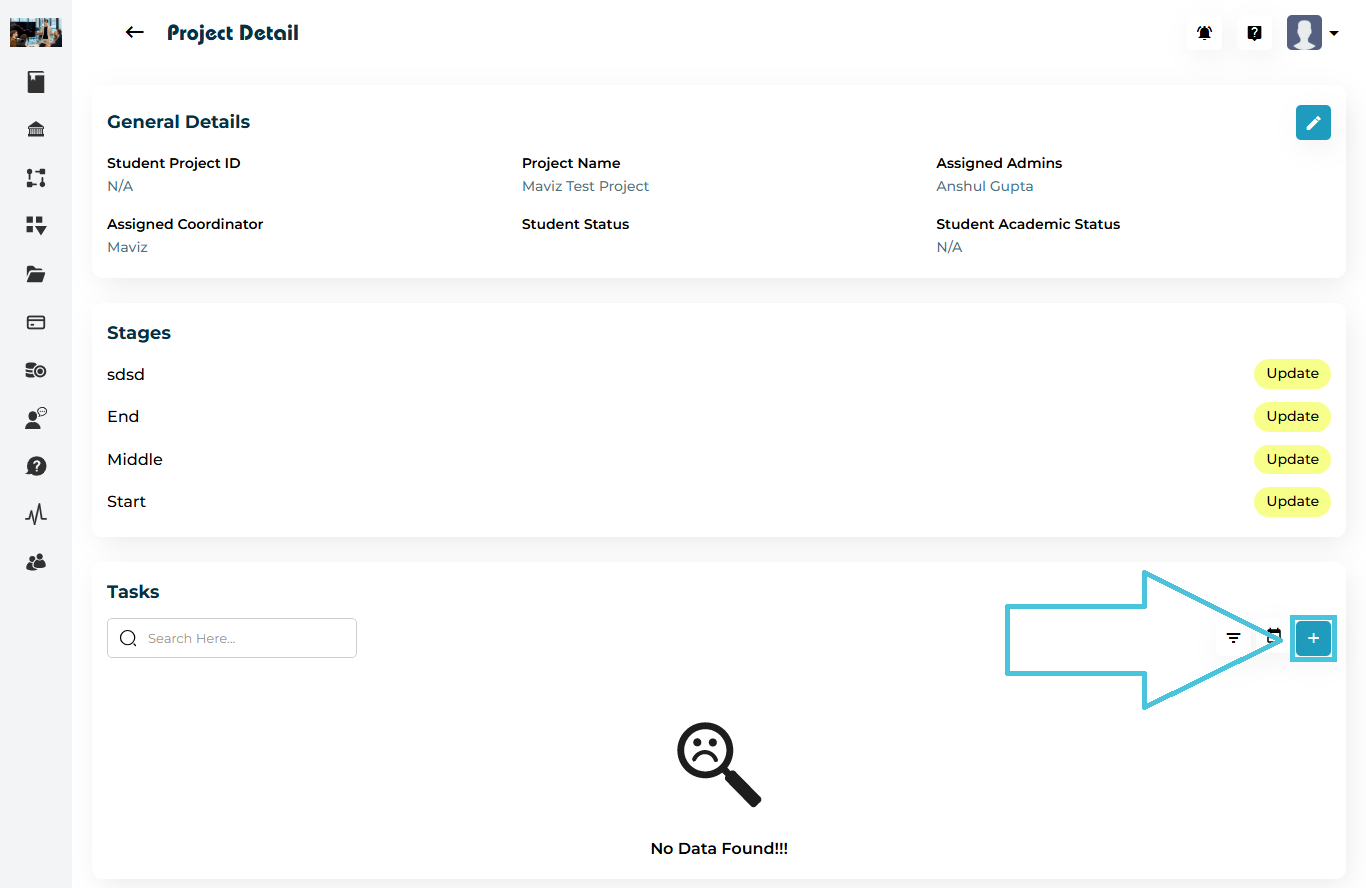This screenshot has height=888, width=1366.
Task: Click the back arrow beside Project Detail
Action: (134, 33)
